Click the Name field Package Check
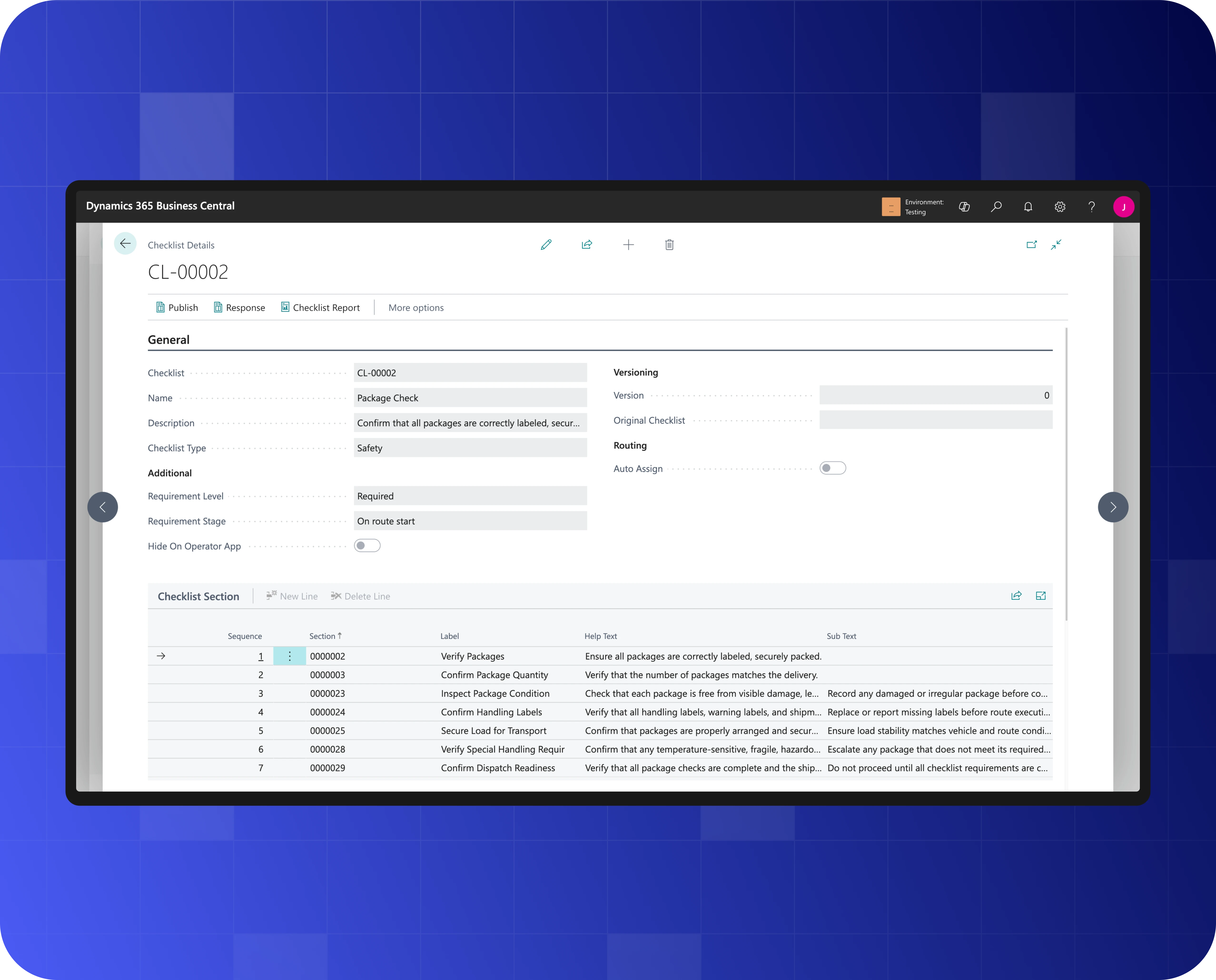This screenshot has width=1216, height=980. 470,397
